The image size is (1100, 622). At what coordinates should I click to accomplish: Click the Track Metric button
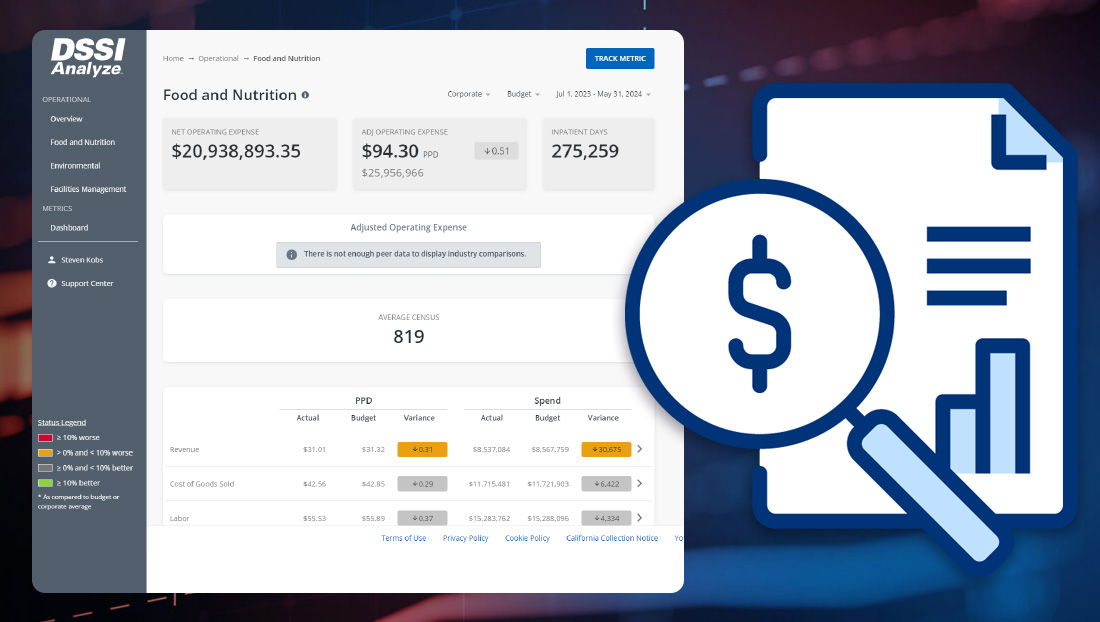tap(620, 59)
